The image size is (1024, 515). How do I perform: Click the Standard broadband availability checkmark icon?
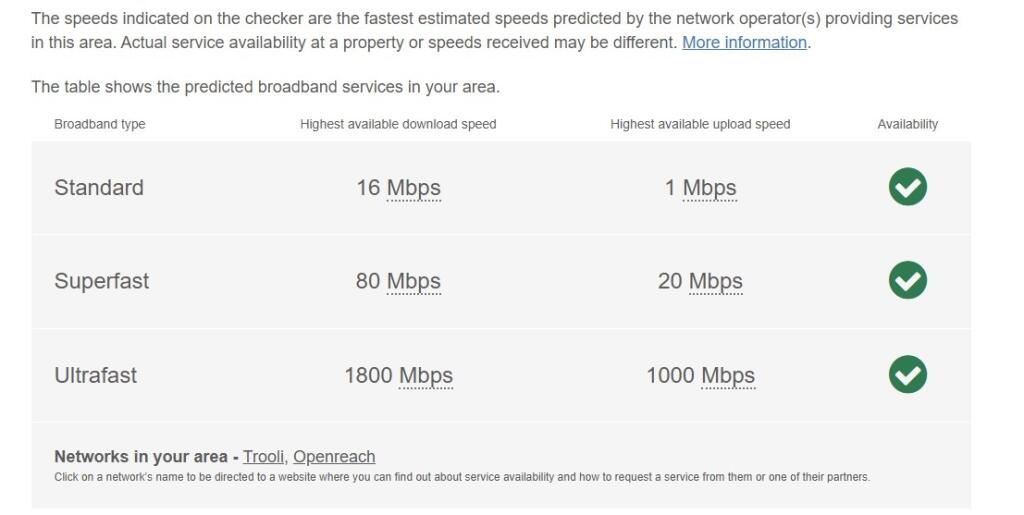click(x=907, y=187)
